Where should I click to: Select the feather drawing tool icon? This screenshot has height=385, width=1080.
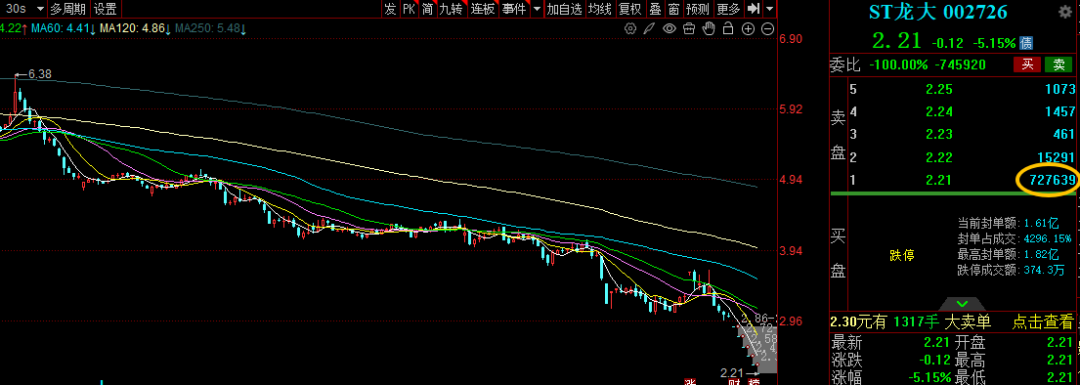[649, 29]
